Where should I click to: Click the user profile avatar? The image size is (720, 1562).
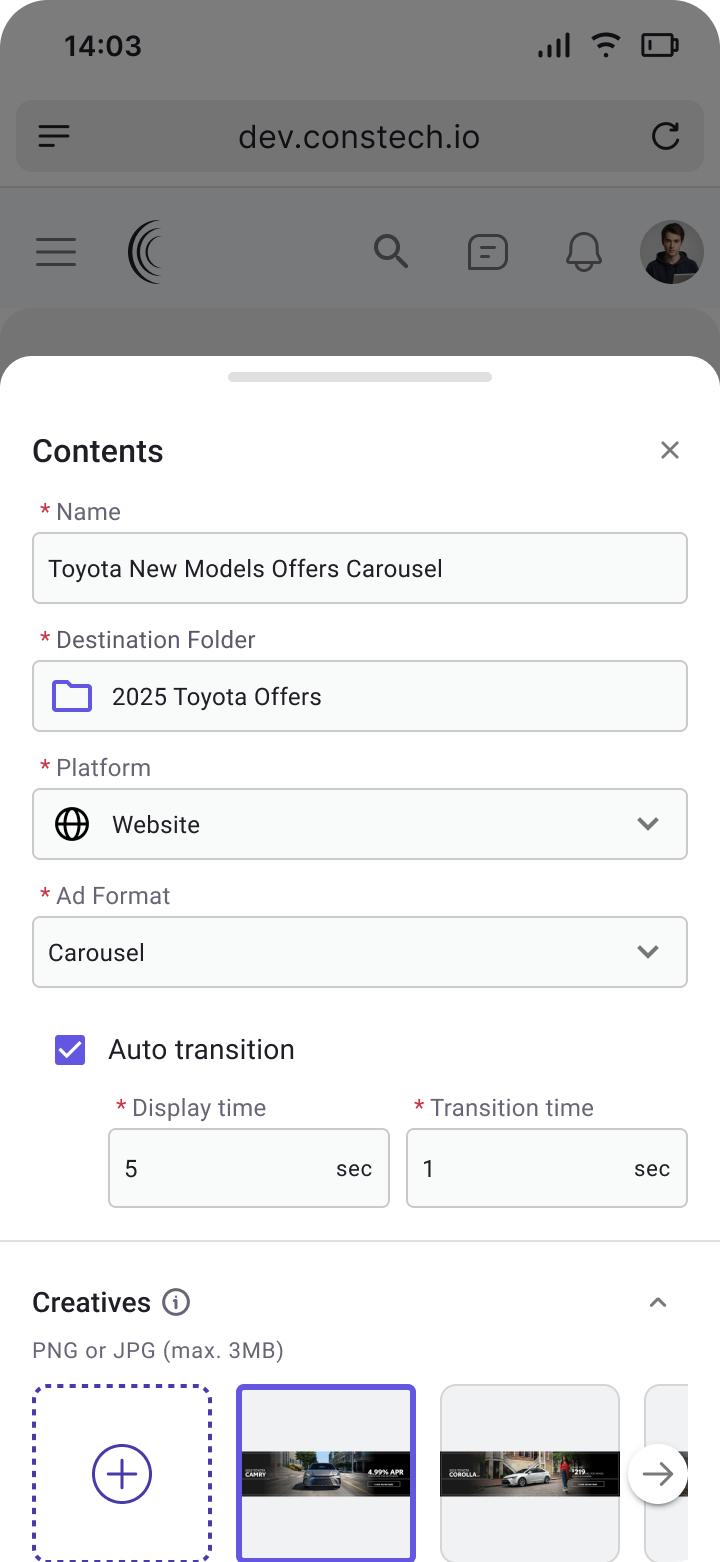(671, 252)
